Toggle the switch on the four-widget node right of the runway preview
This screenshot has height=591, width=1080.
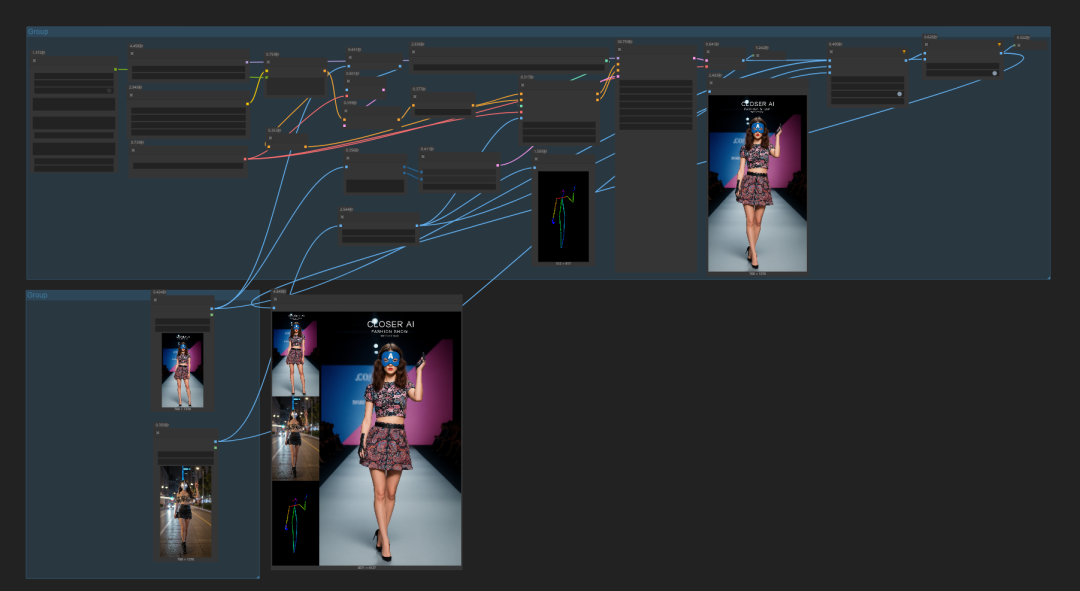899,94
